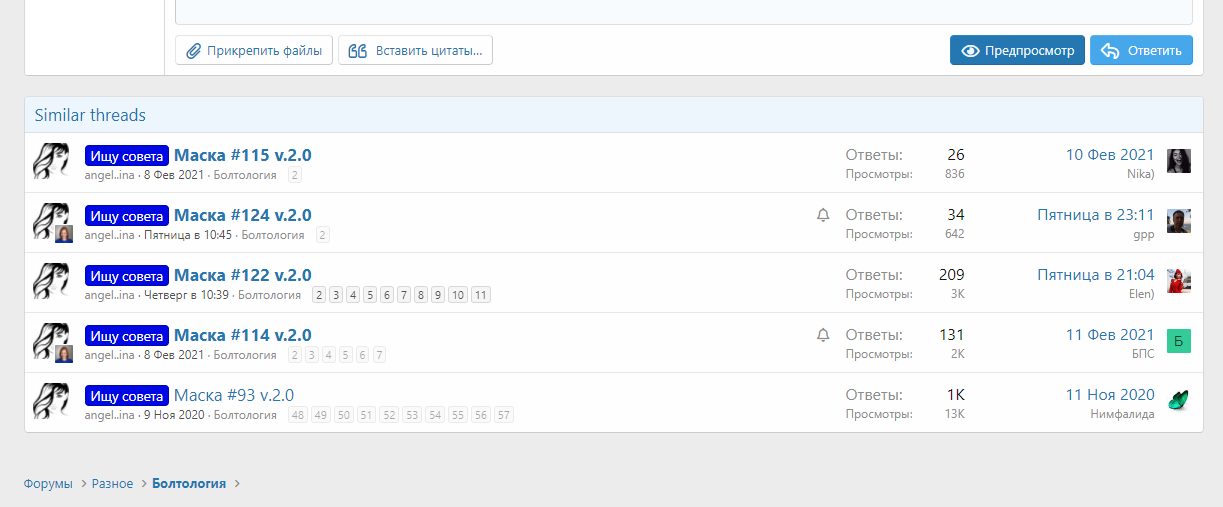The height and width of the screenshot is (507, 1223).
Task: Open БПС green avatar icon
Action: point(1179,341)
